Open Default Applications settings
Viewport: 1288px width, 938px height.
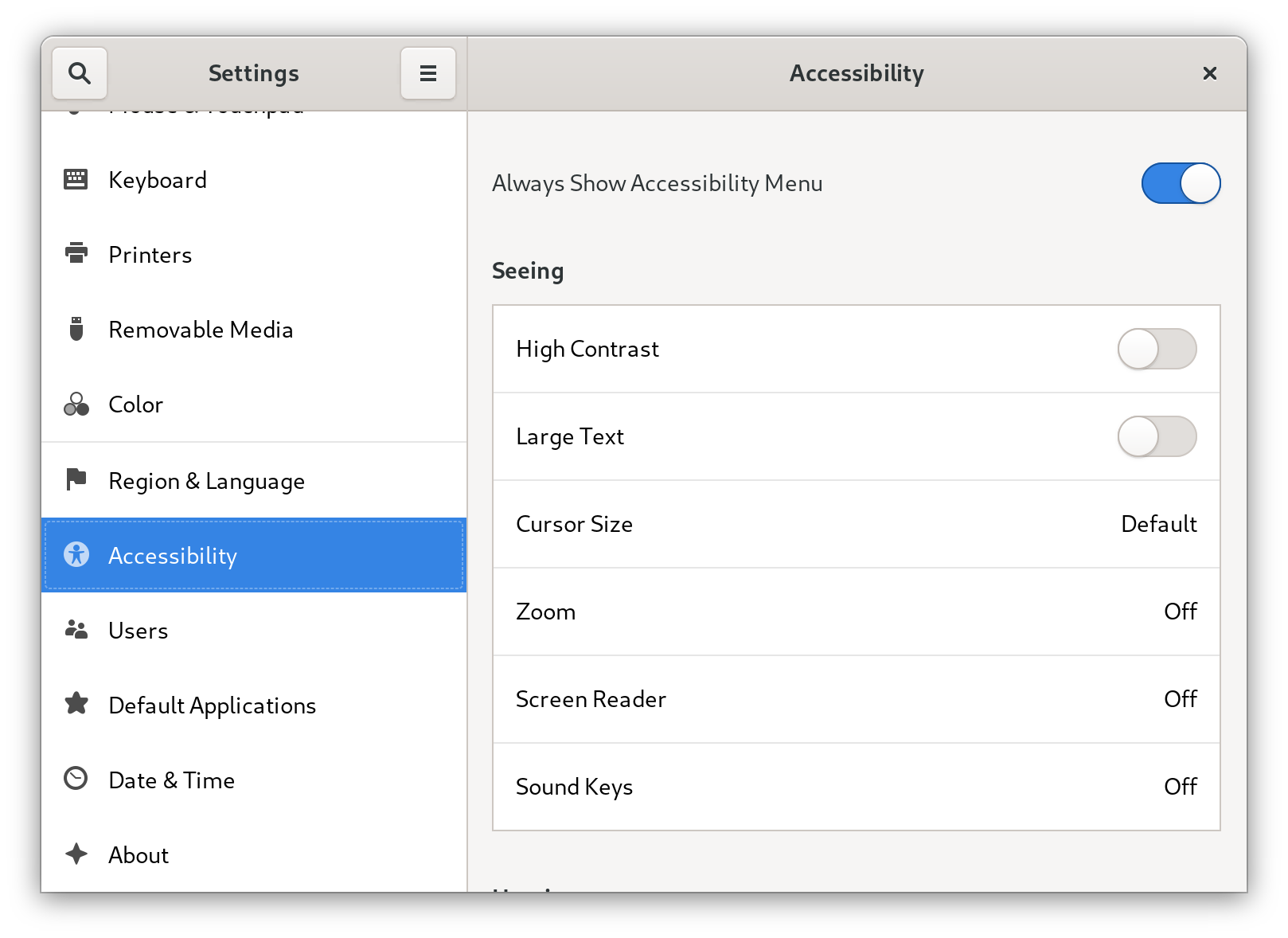coord(212,705)
